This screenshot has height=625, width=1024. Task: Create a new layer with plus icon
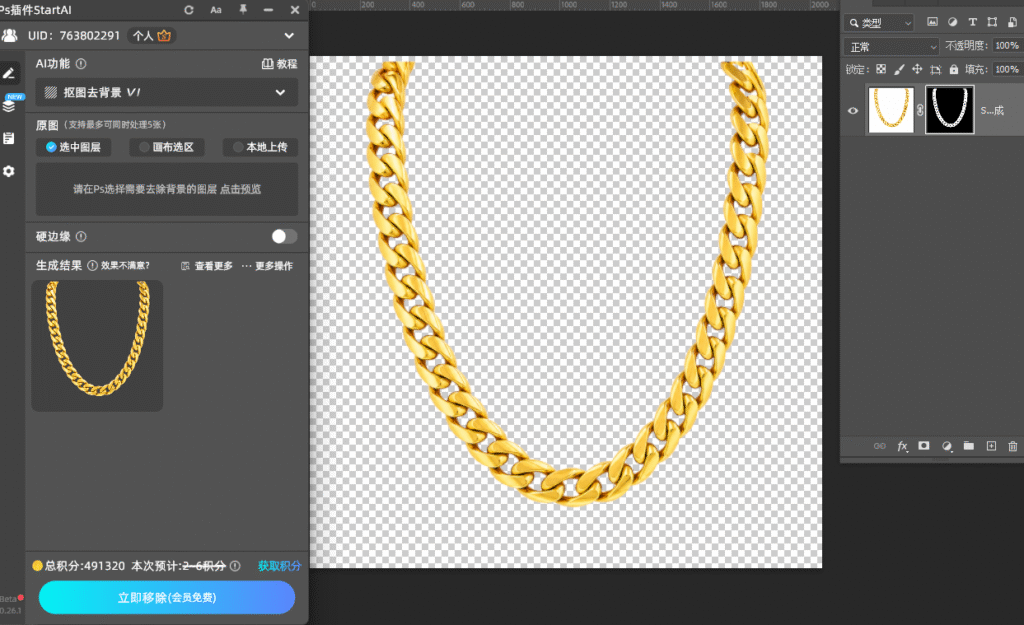991,446
